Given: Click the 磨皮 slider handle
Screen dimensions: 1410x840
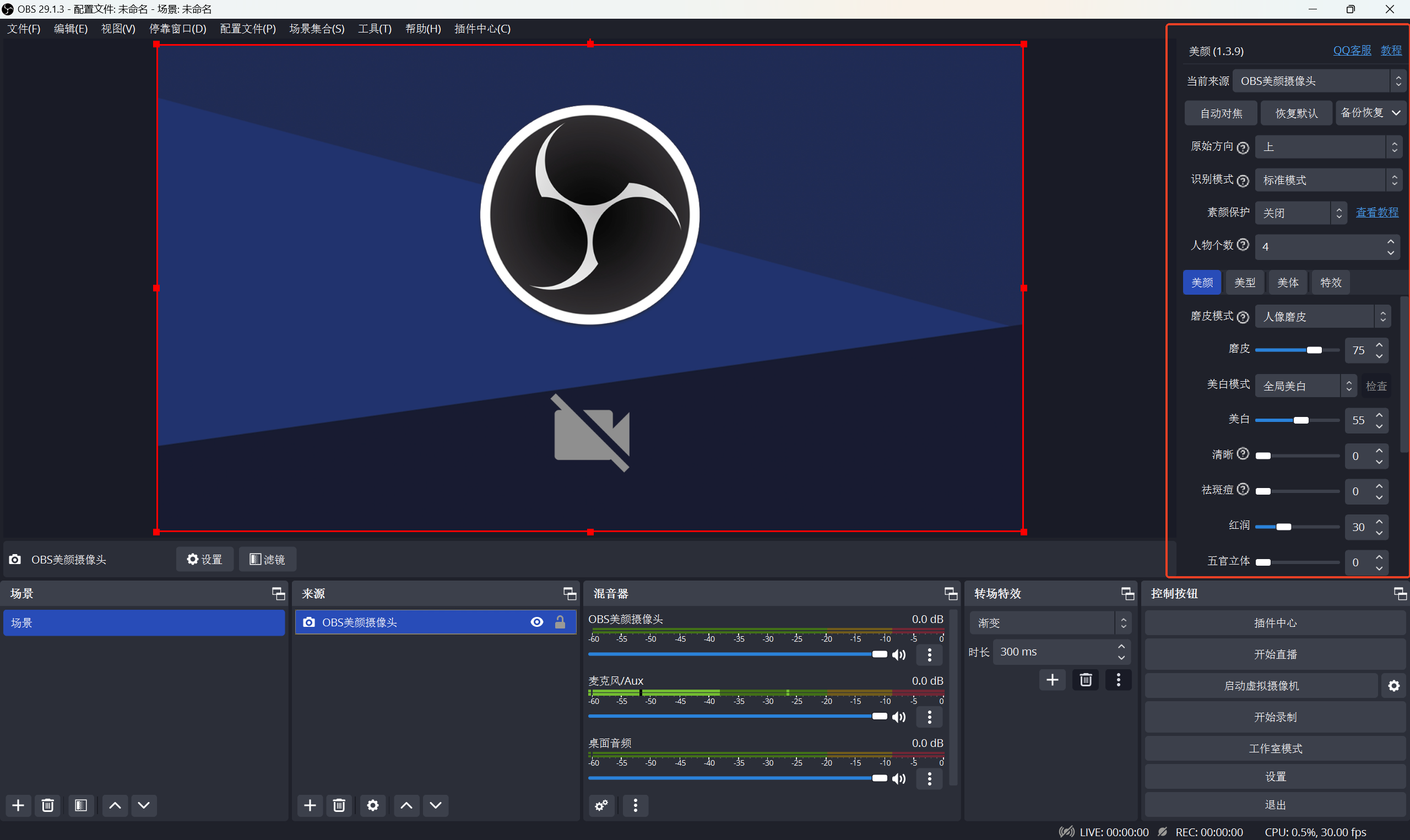Looking at the screenshot, I should (x=1314, y=350).
